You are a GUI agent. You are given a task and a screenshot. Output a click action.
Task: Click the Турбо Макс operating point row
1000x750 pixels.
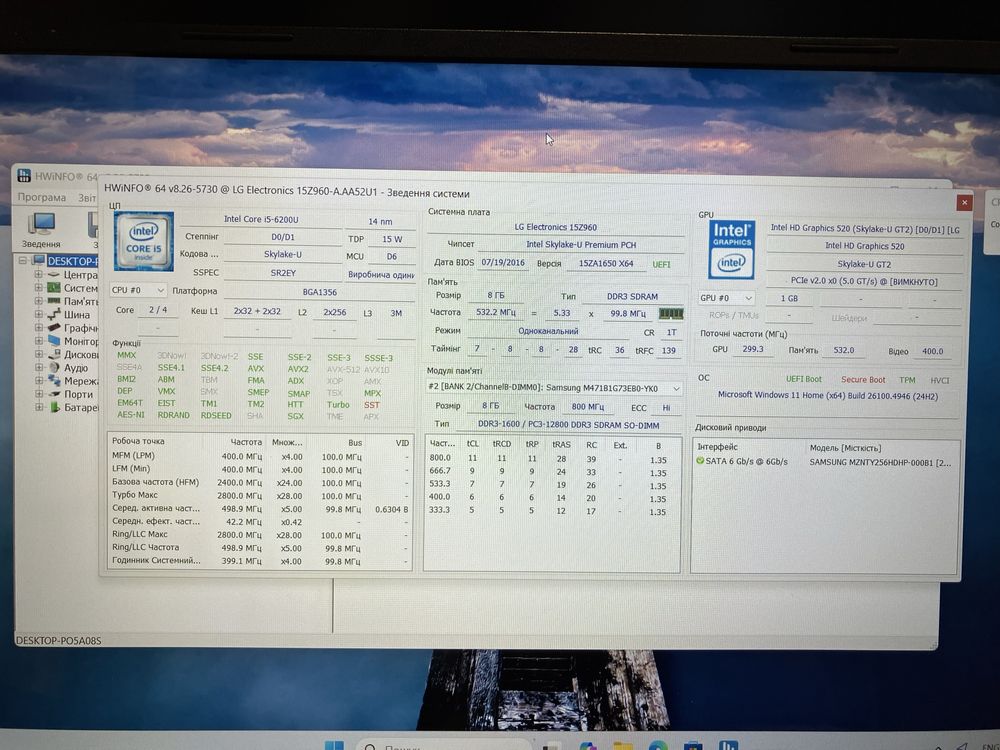pyautogui.click(x=260, y=496)
